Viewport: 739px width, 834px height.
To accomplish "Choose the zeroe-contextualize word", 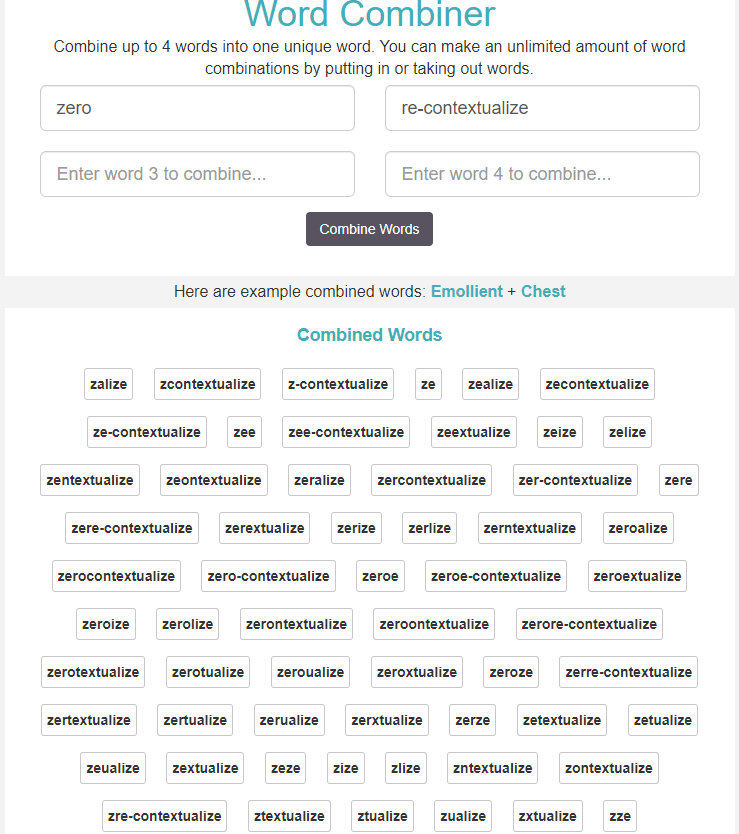I will 496,576.
